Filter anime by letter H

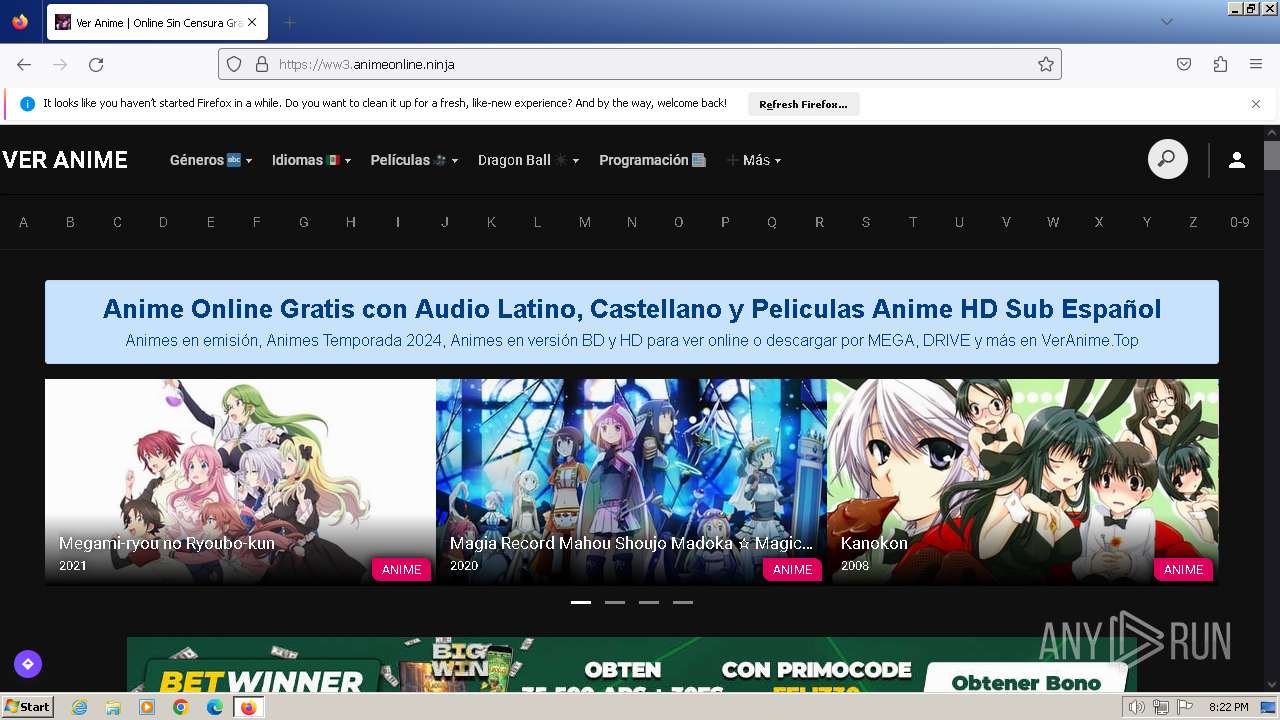coord(351,222)
